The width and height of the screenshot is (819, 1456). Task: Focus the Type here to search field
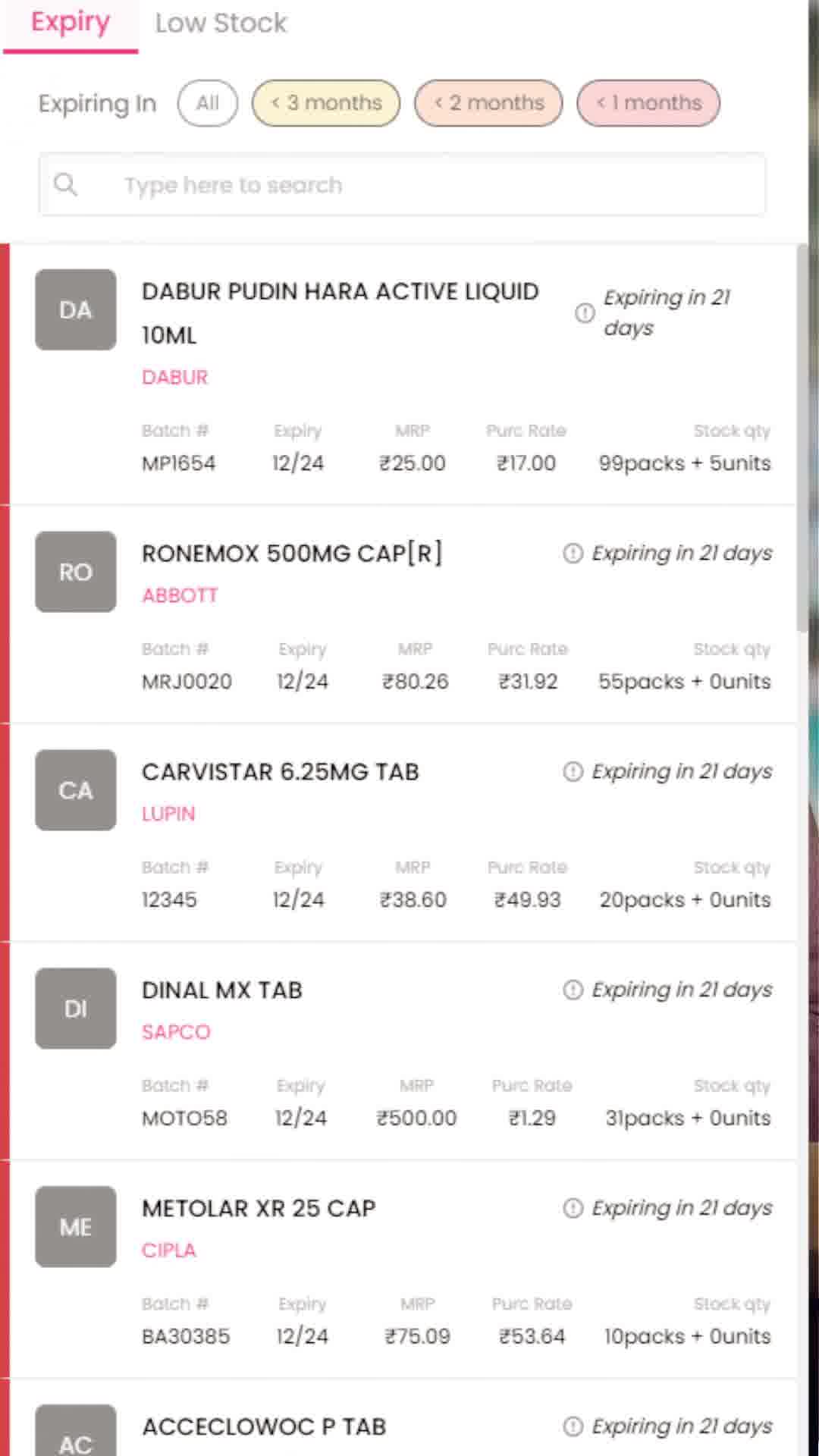pos(402,184)
